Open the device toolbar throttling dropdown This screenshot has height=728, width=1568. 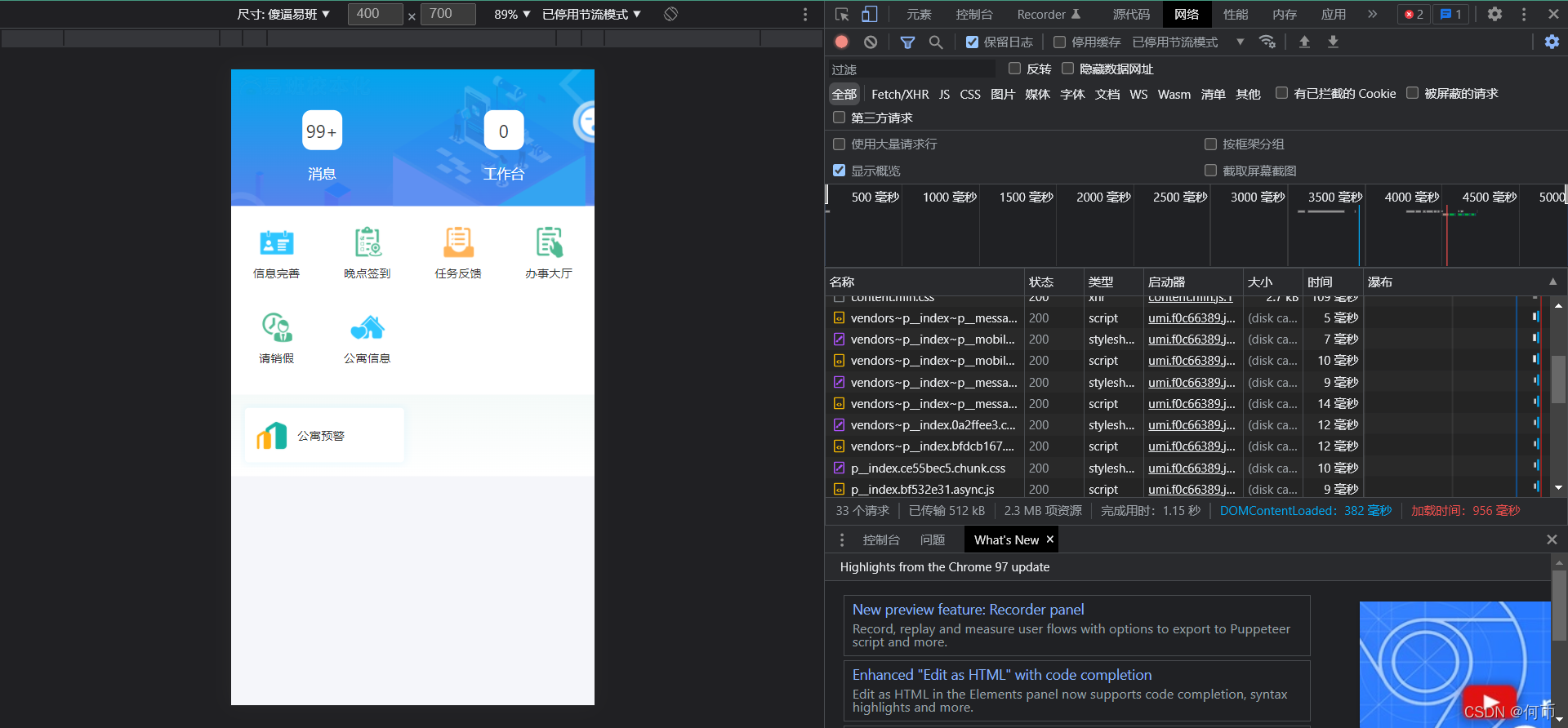pos(591,14)
